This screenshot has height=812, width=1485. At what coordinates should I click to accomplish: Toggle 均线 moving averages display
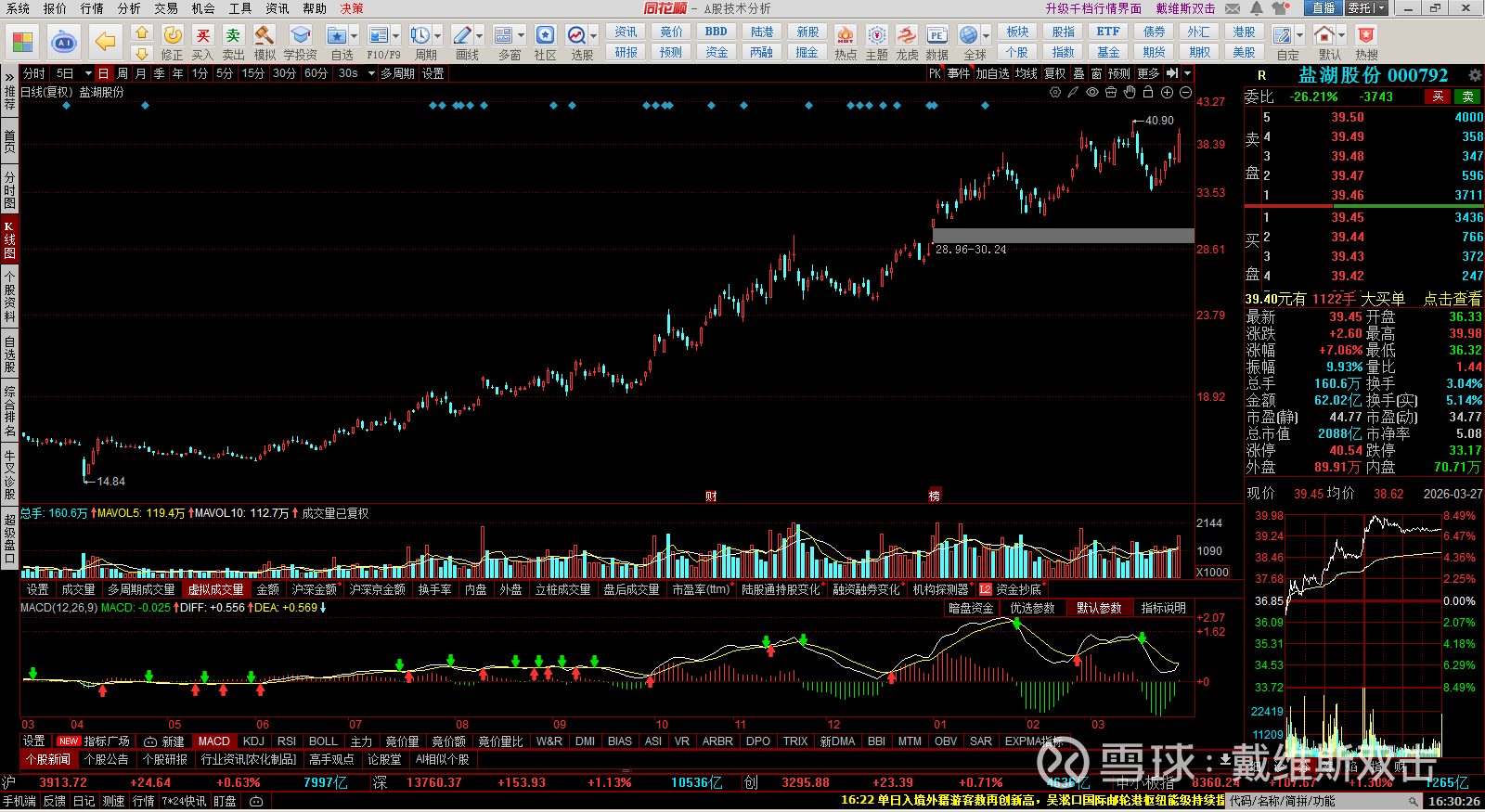tap(1026, 73)
